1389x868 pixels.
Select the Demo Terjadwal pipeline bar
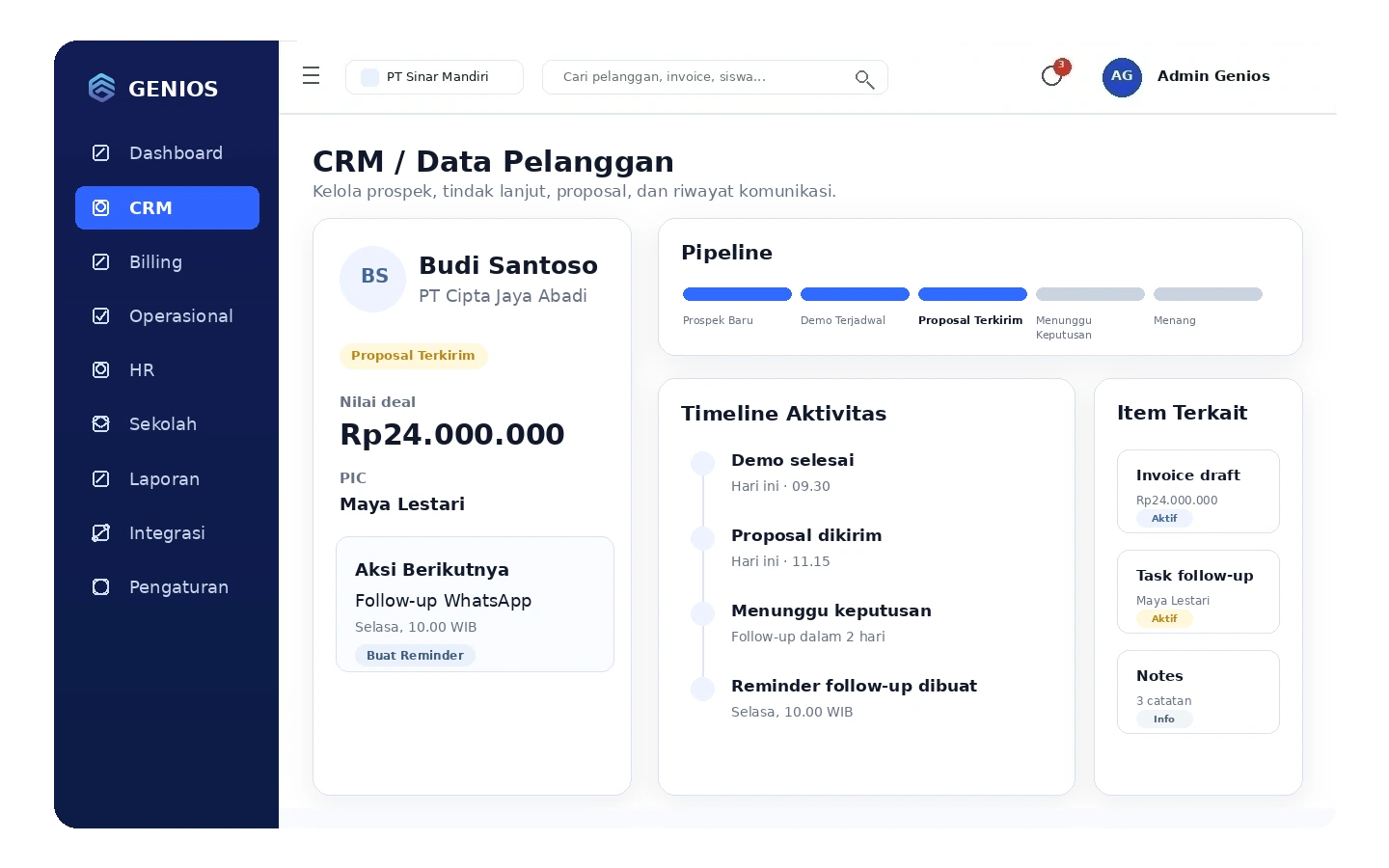pyautogui.click(x=855, y=294)
